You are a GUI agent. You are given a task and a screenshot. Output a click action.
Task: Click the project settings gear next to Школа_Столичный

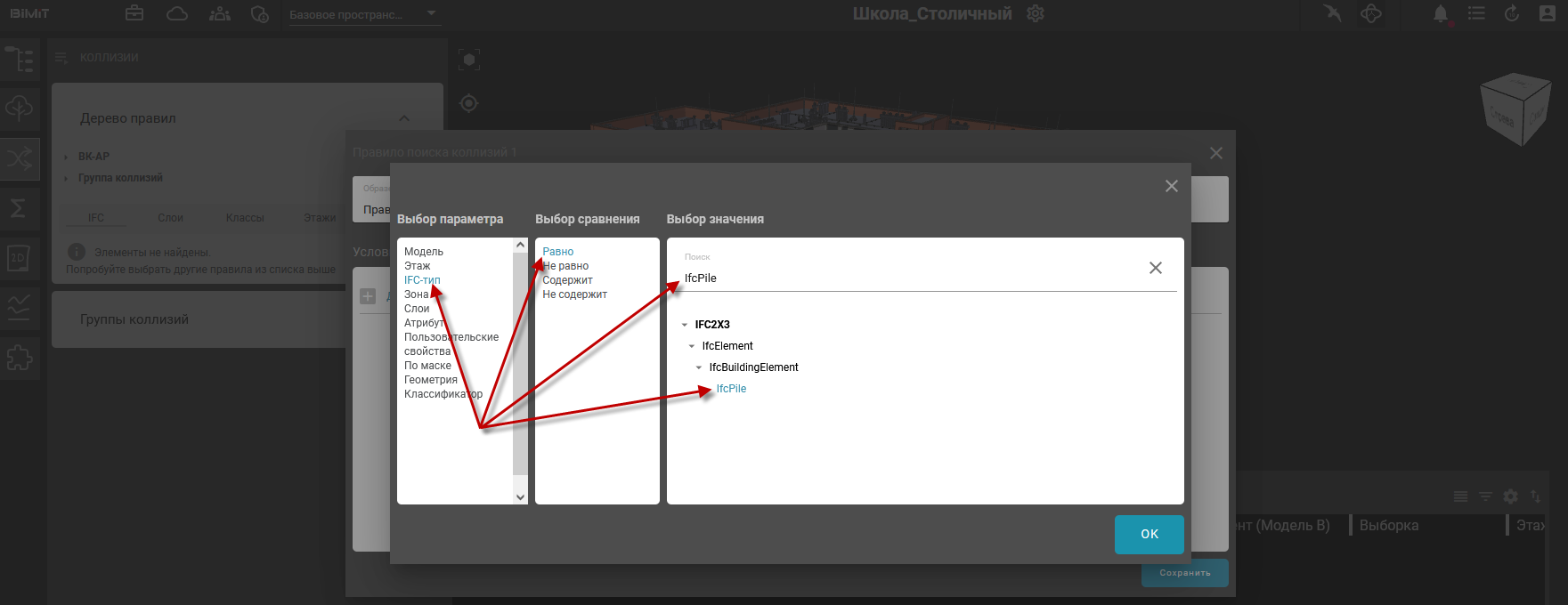[1035, 13]
